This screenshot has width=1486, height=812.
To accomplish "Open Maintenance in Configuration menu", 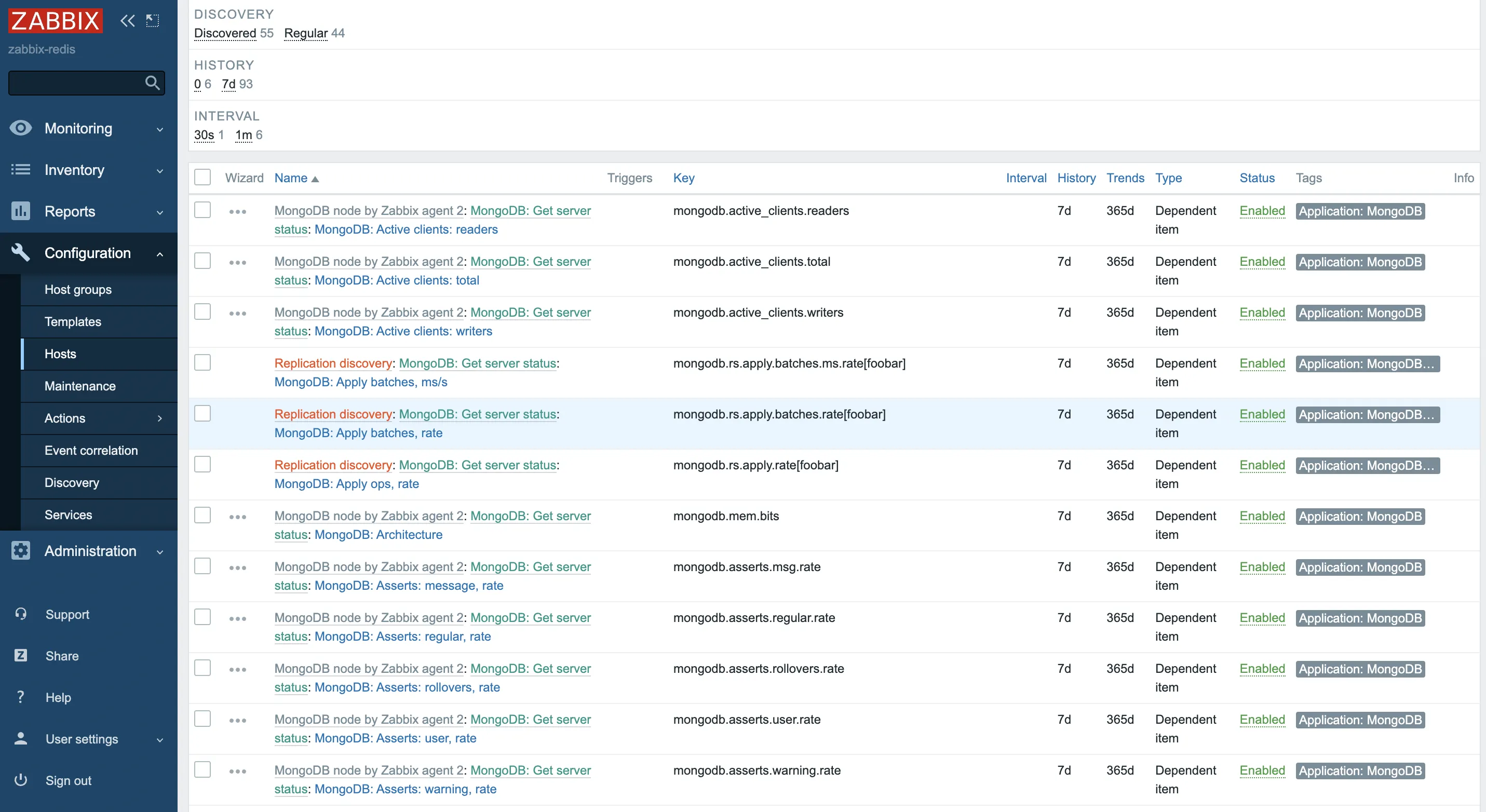I will (x=79, y=386).
